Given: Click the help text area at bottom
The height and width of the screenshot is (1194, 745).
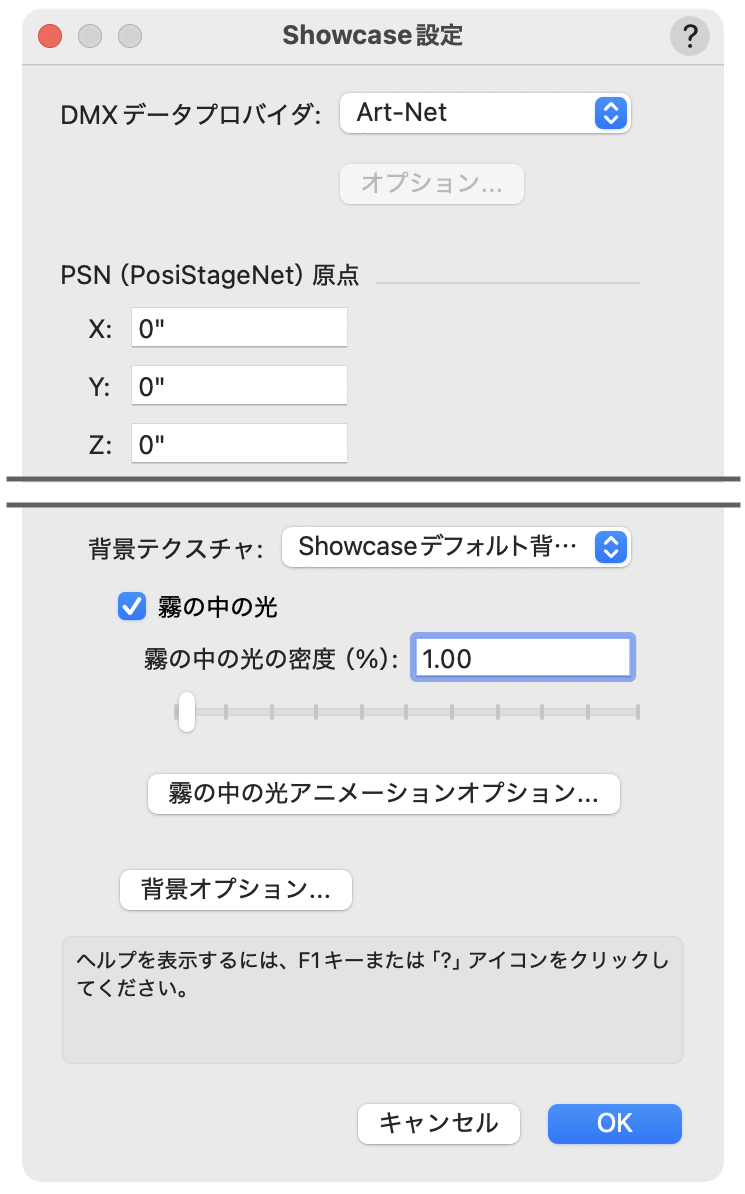Looking at the screenshot, I should coord(372,998).
